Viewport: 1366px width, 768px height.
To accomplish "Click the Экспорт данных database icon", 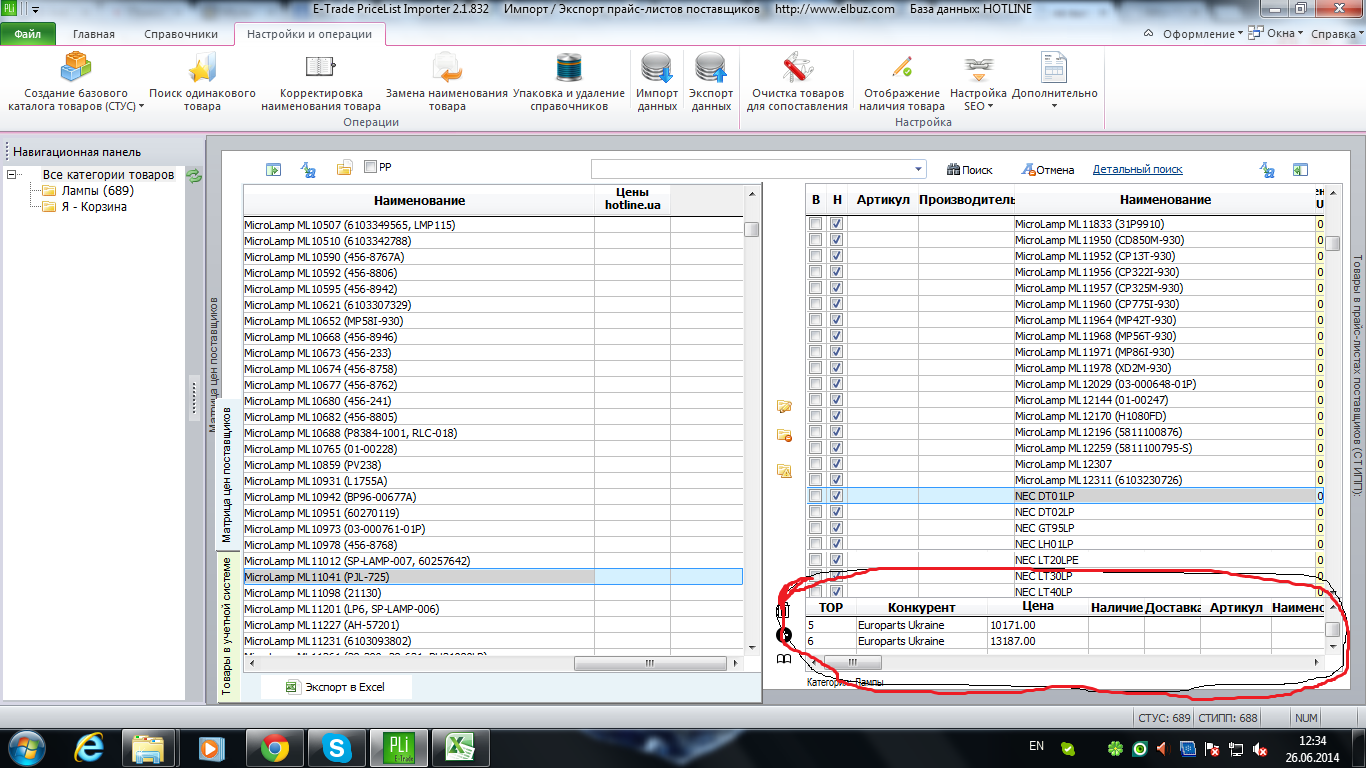I will point(711,68).
